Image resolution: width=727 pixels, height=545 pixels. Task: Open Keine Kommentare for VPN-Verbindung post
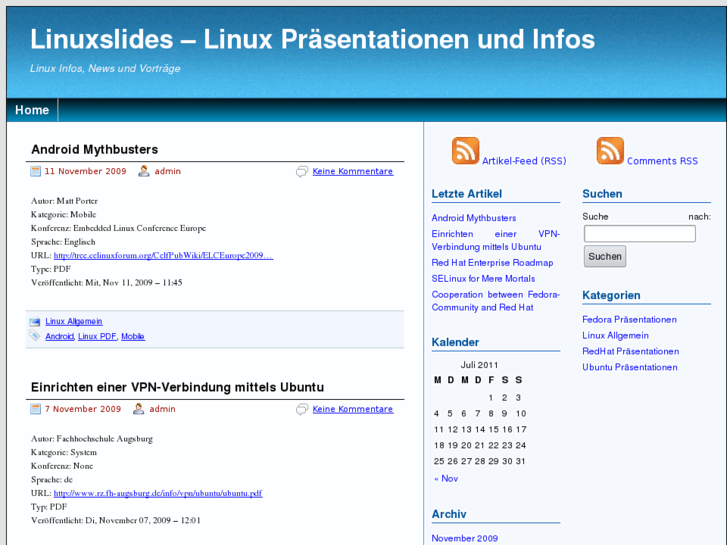tap(352, 409)
